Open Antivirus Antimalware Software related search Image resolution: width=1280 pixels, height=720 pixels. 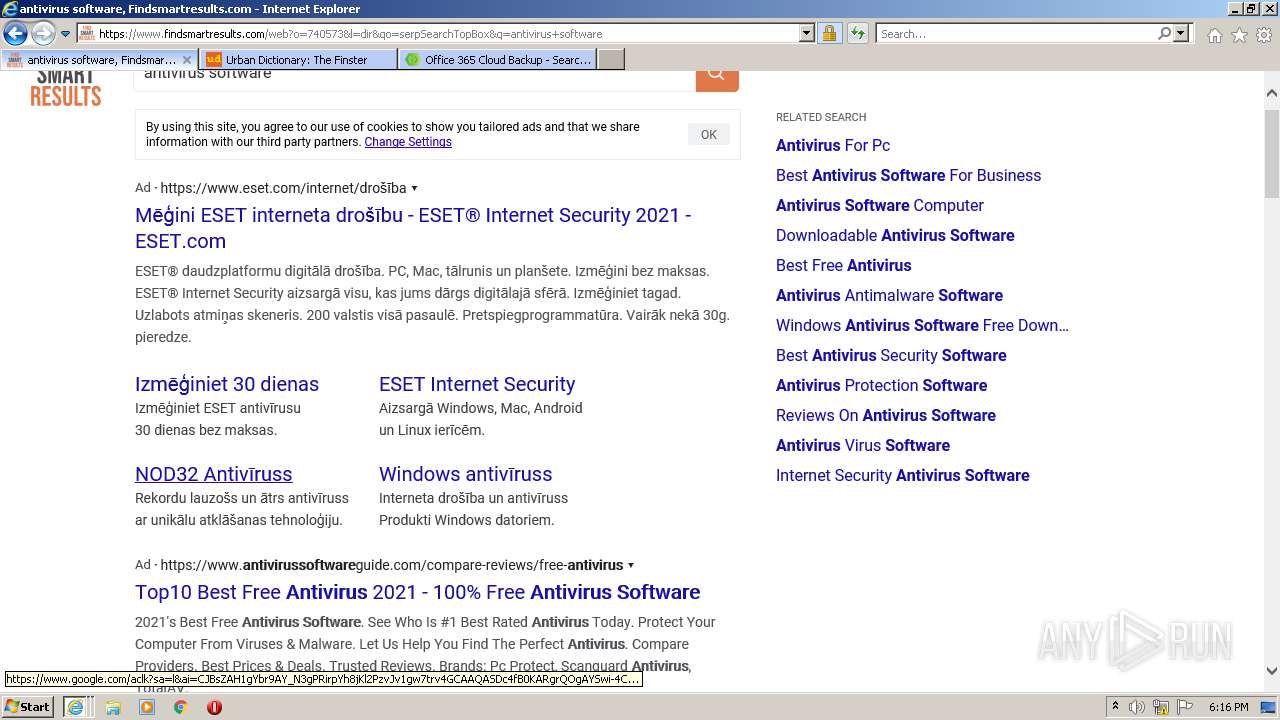[x=889, y=295]
